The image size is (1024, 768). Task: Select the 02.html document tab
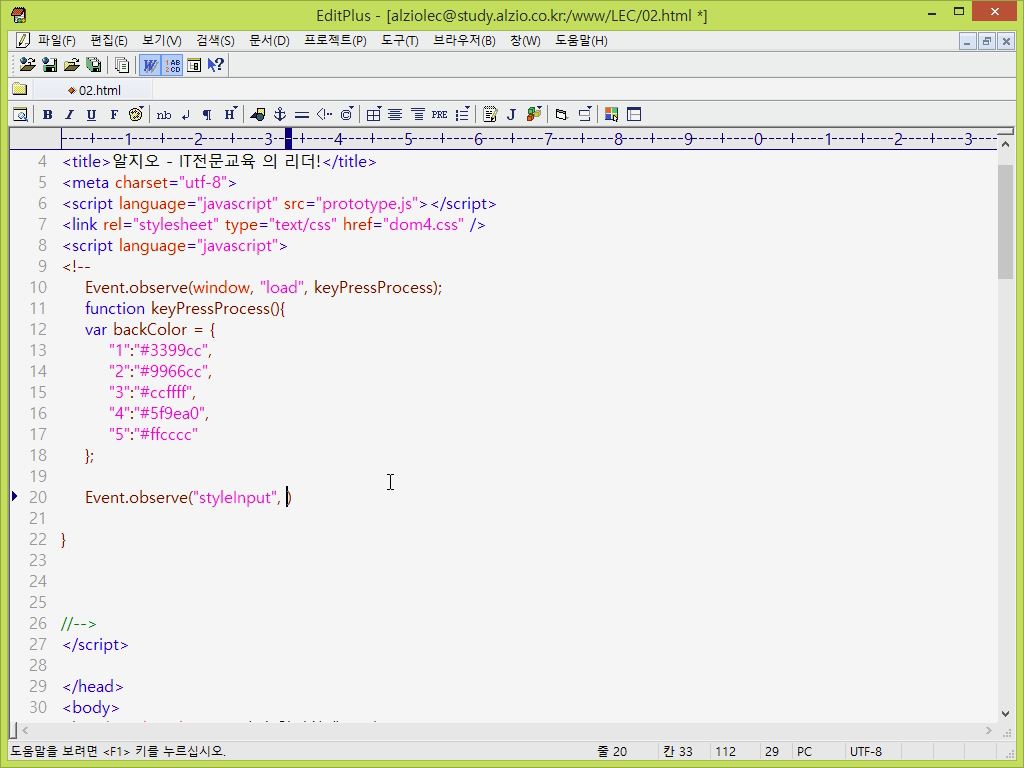coord(94,90)
